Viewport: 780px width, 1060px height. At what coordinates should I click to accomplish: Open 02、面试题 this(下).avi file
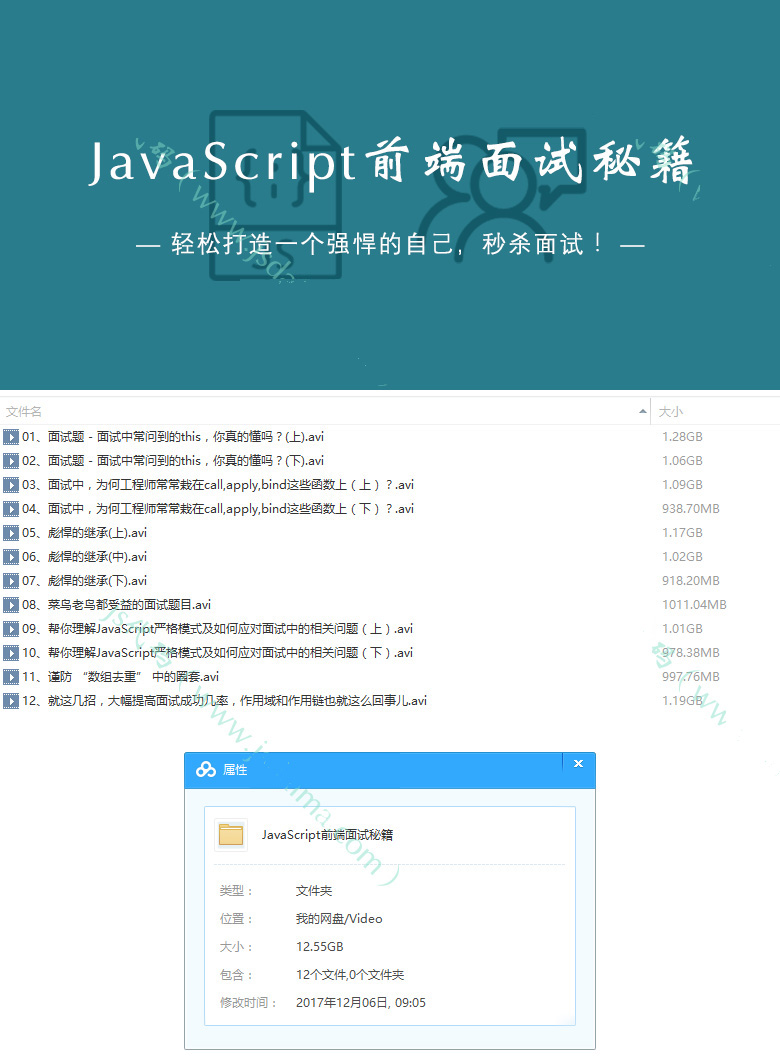pyautogui.click(x=173, y=461)
